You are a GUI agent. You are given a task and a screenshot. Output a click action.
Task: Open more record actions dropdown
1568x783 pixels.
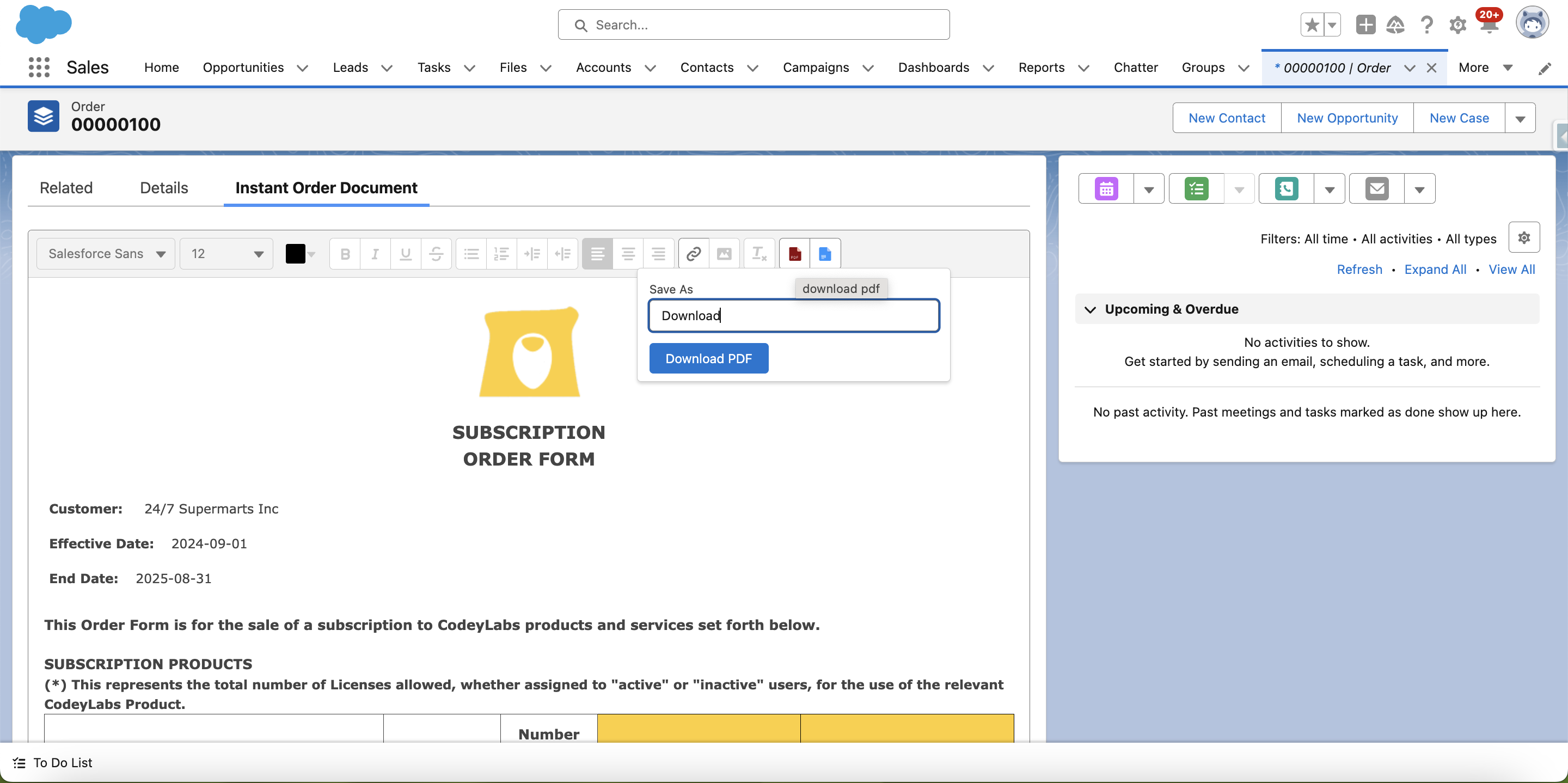click(x=1520, y=119)
